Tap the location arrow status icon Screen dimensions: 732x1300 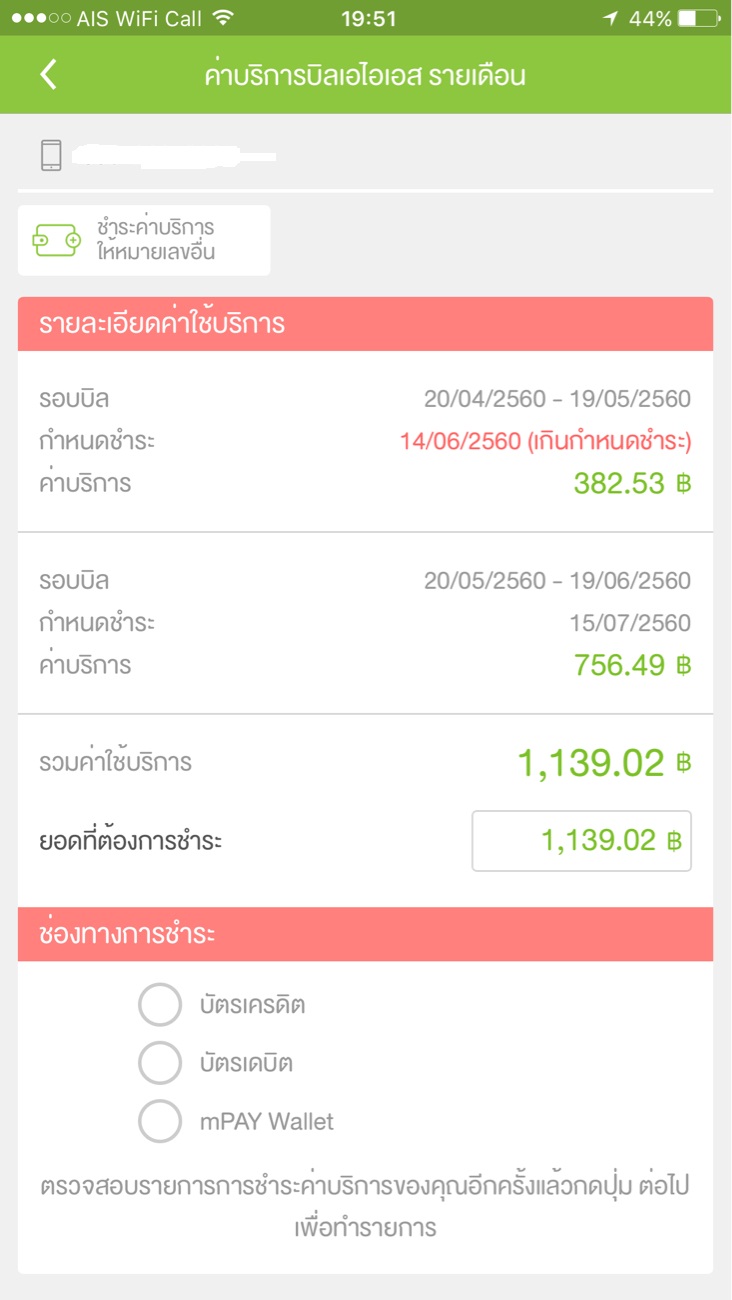(x=611, y=18)
